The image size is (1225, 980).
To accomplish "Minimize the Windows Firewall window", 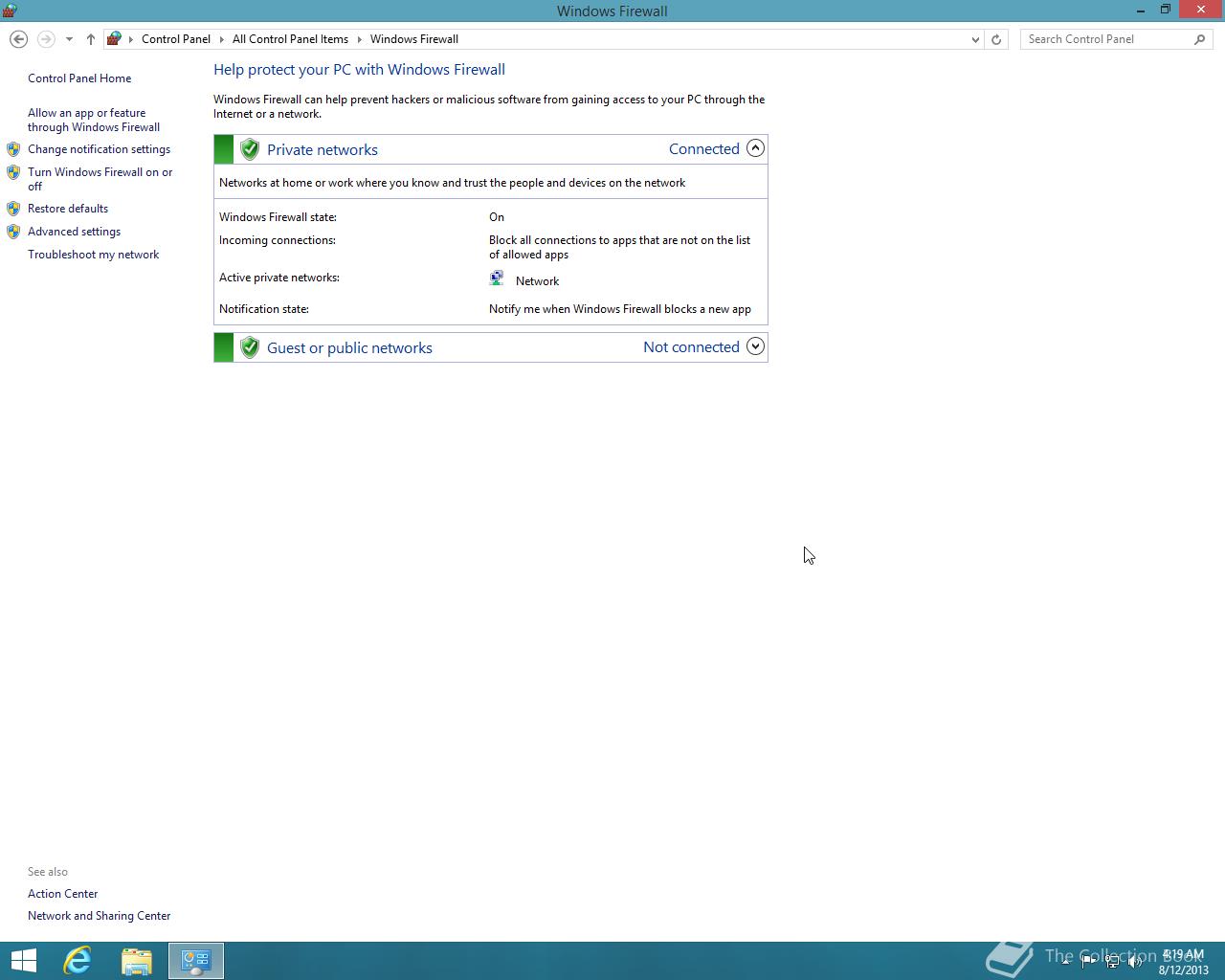I will [1141, 11].
